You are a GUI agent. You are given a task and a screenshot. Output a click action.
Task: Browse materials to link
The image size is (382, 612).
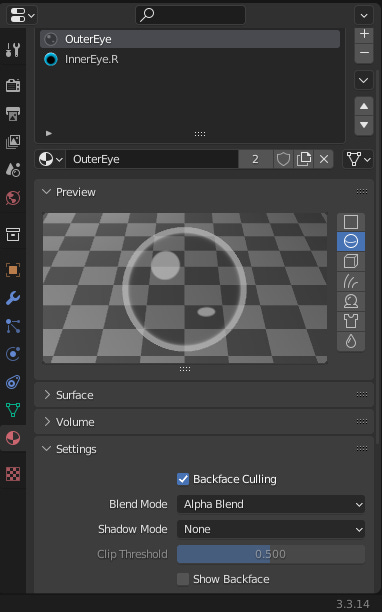point(51,159)
